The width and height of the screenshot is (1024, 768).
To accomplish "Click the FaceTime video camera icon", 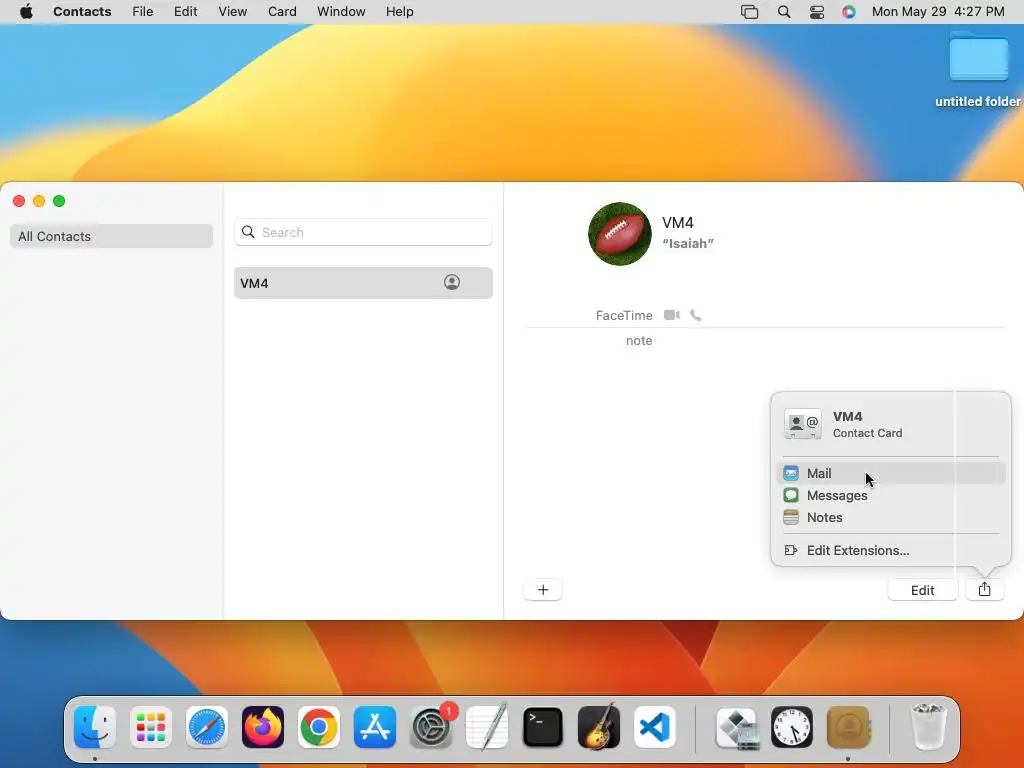I will click(x=671, y=315).
